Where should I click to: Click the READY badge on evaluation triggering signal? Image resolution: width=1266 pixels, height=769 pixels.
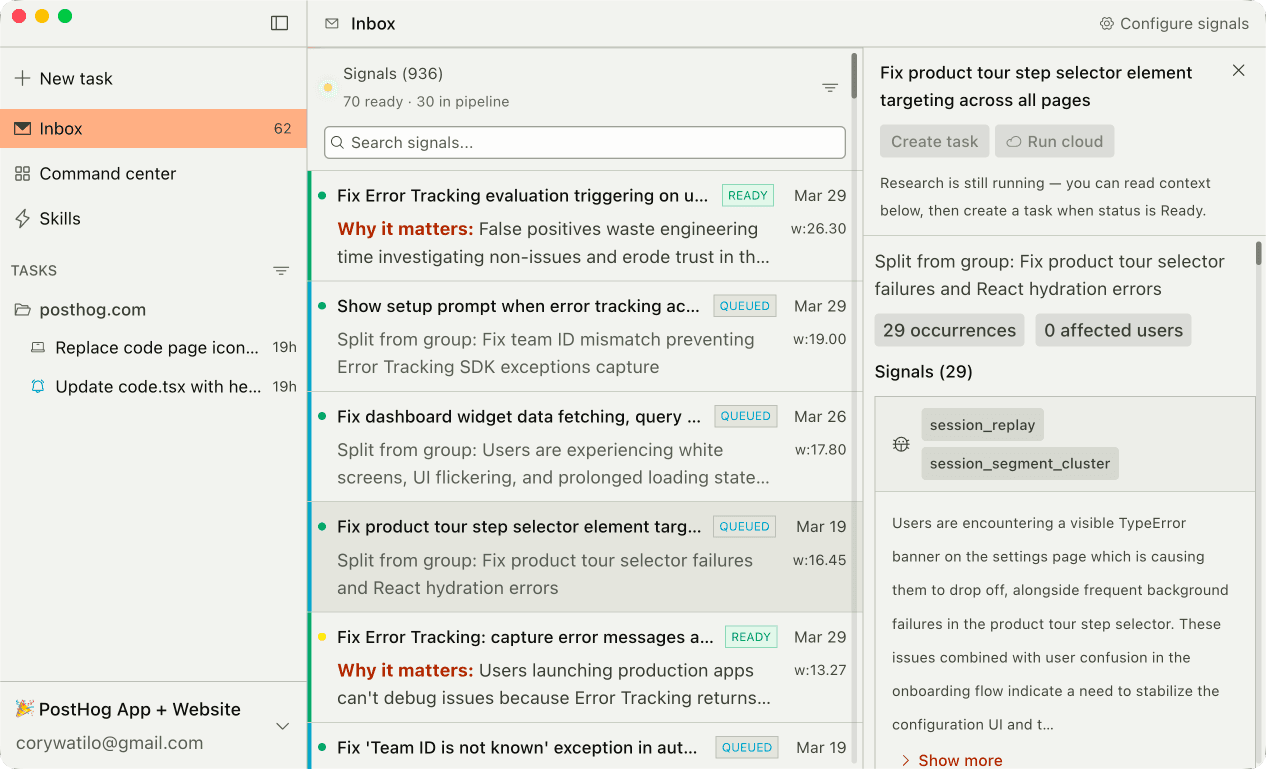point(748,196)
